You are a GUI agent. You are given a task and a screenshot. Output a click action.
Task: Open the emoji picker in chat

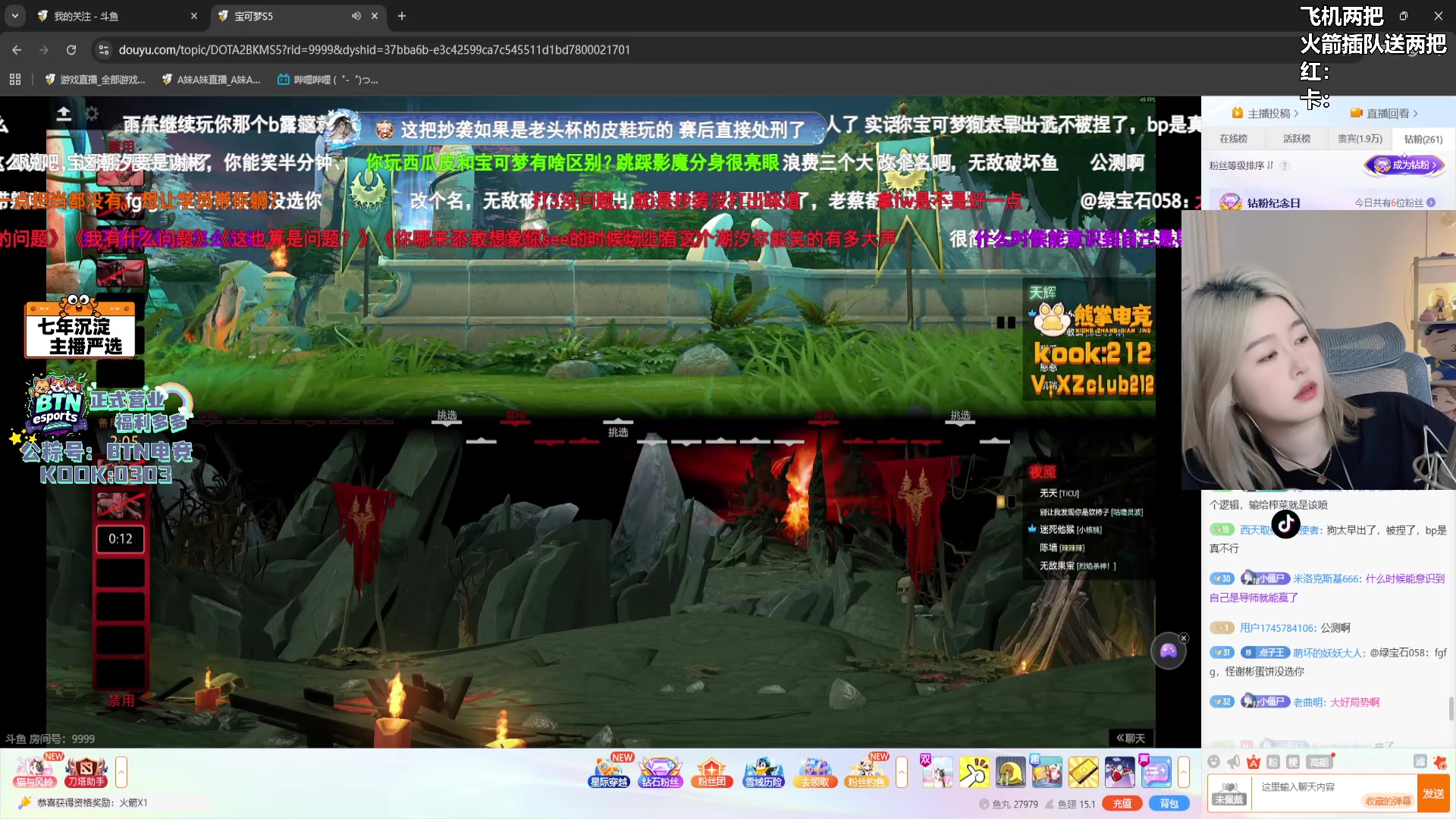coord(1213,762)
